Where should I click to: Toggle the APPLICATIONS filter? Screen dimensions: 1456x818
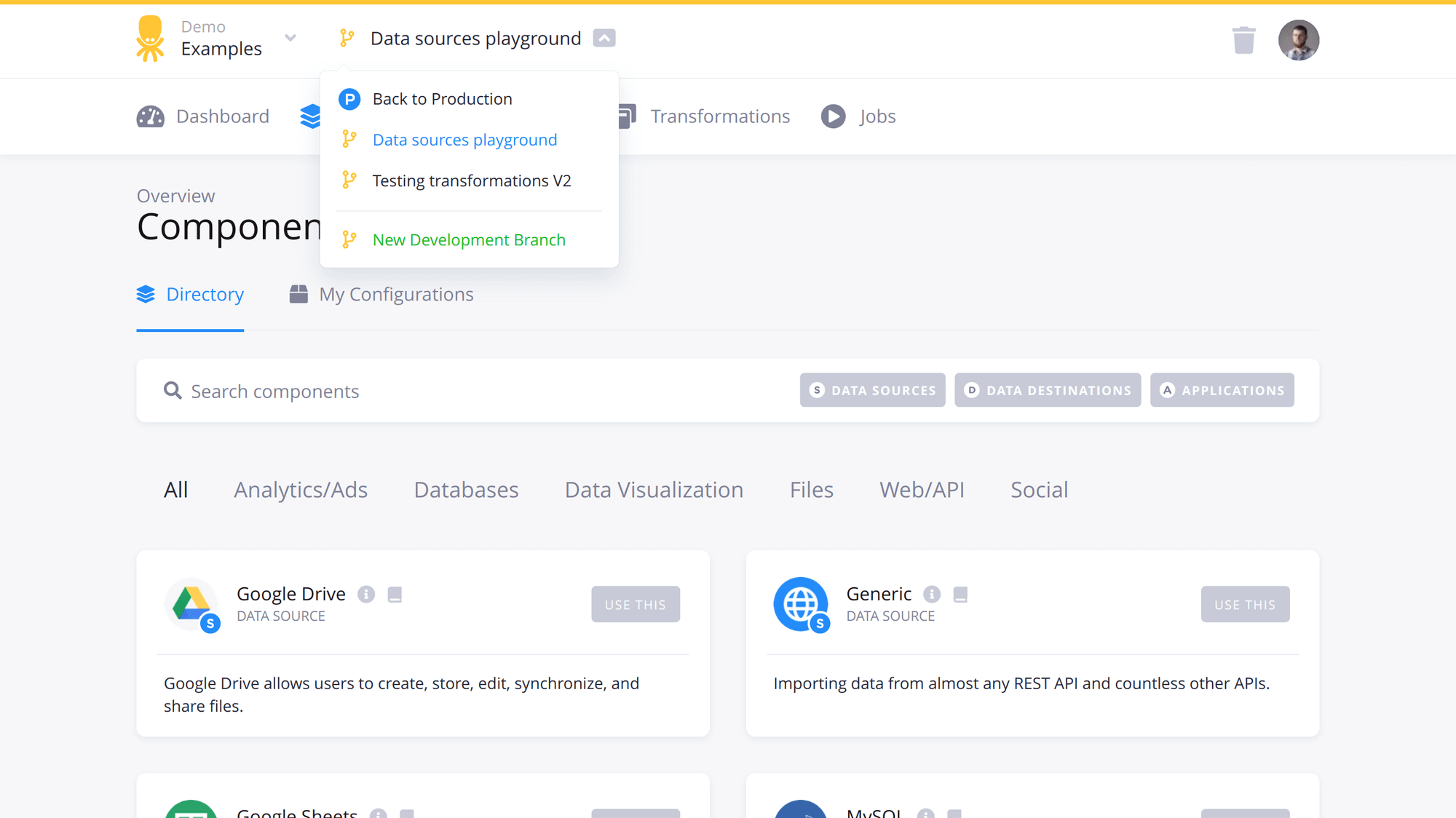coord(1222,390)
